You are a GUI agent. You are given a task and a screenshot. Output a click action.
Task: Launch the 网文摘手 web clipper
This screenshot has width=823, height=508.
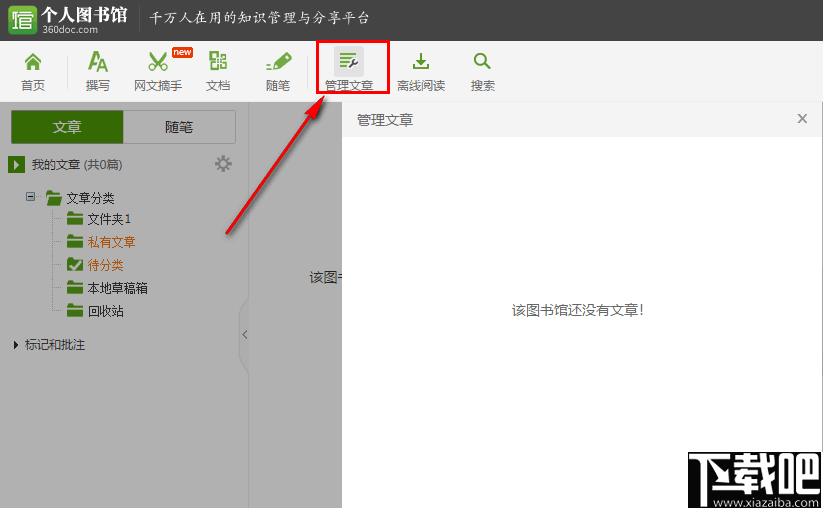(x=157, y=71)
